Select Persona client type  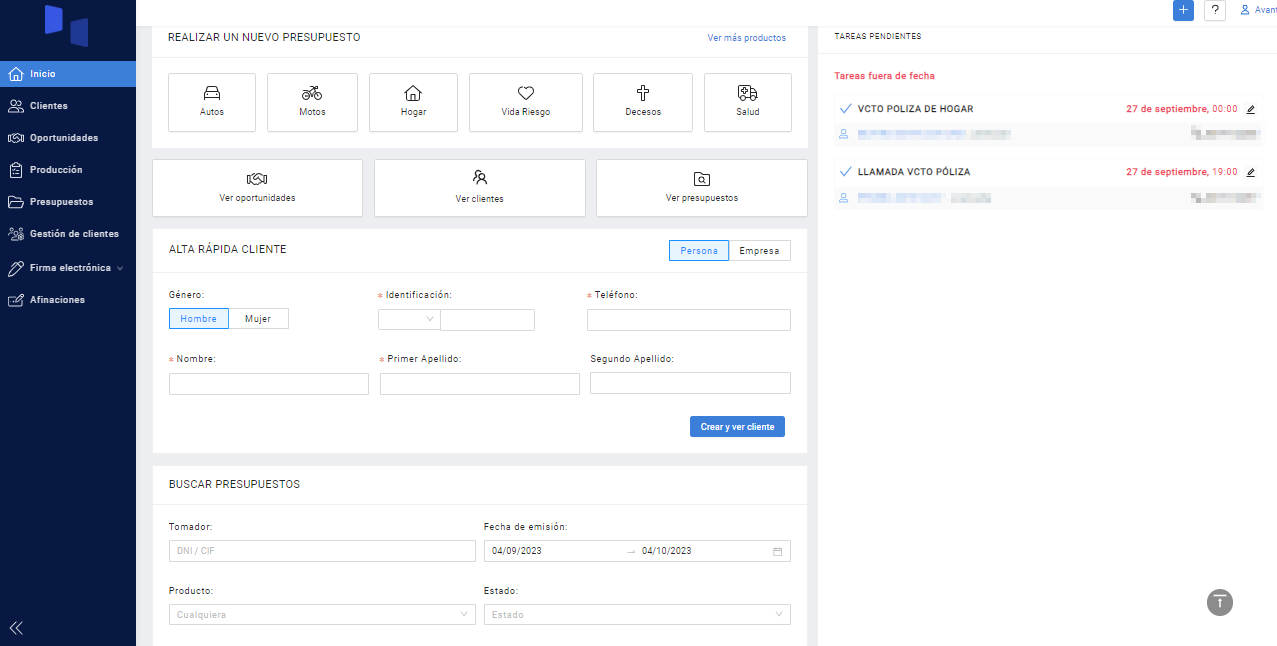[699, 251]
